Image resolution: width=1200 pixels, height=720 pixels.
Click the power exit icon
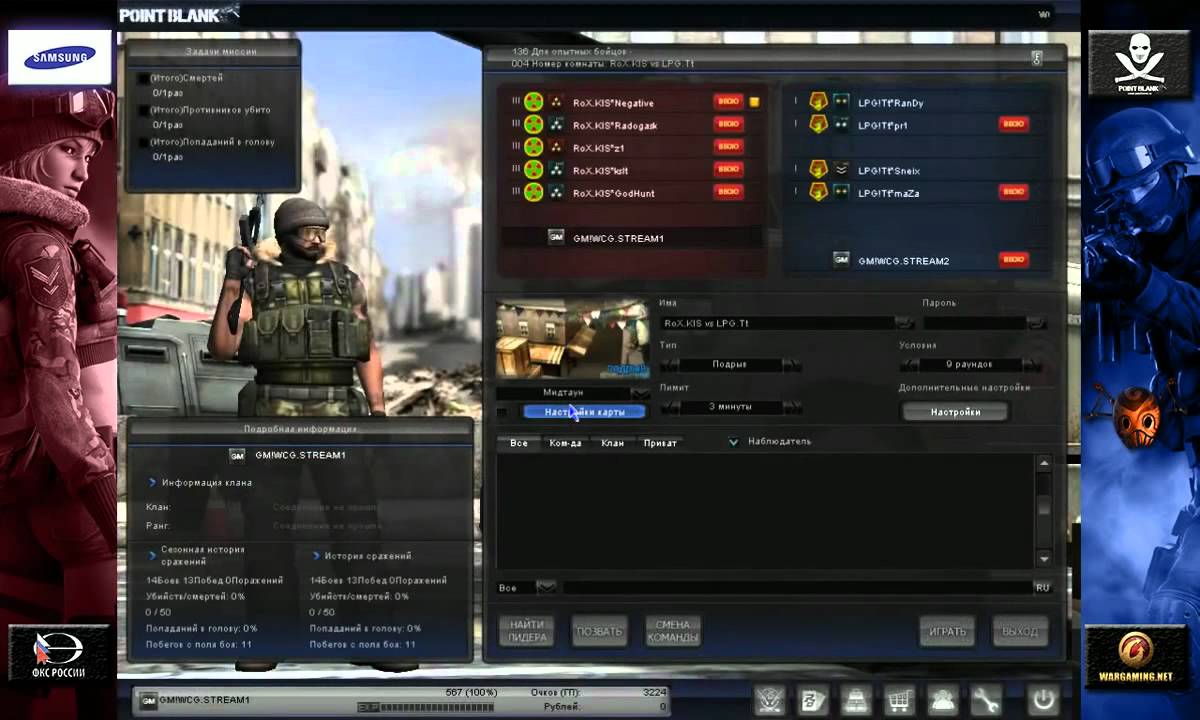1042,698
